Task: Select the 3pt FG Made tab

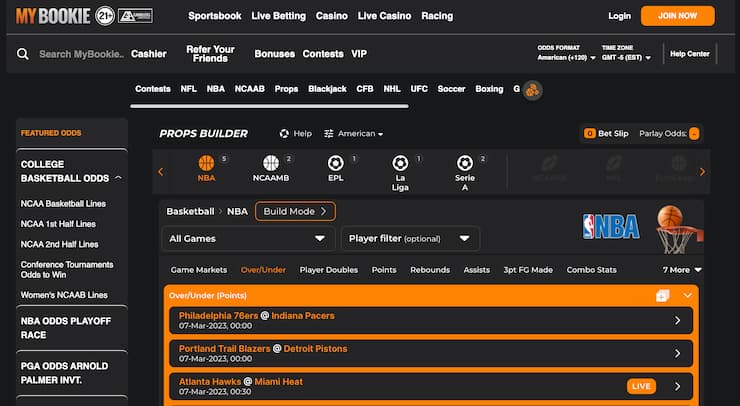Action: (528, 270)
